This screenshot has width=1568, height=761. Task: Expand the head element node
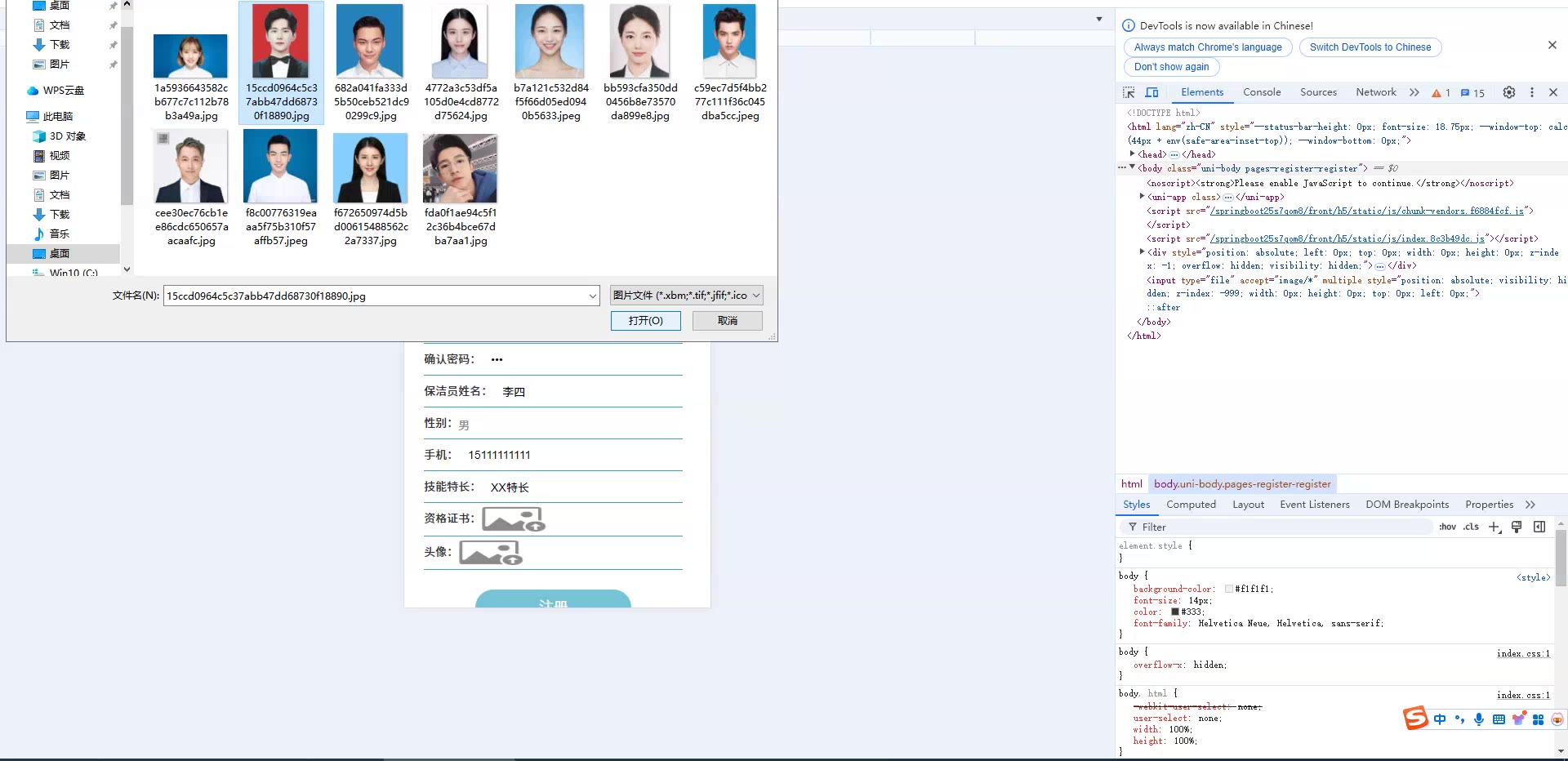tap(1132, 154)
